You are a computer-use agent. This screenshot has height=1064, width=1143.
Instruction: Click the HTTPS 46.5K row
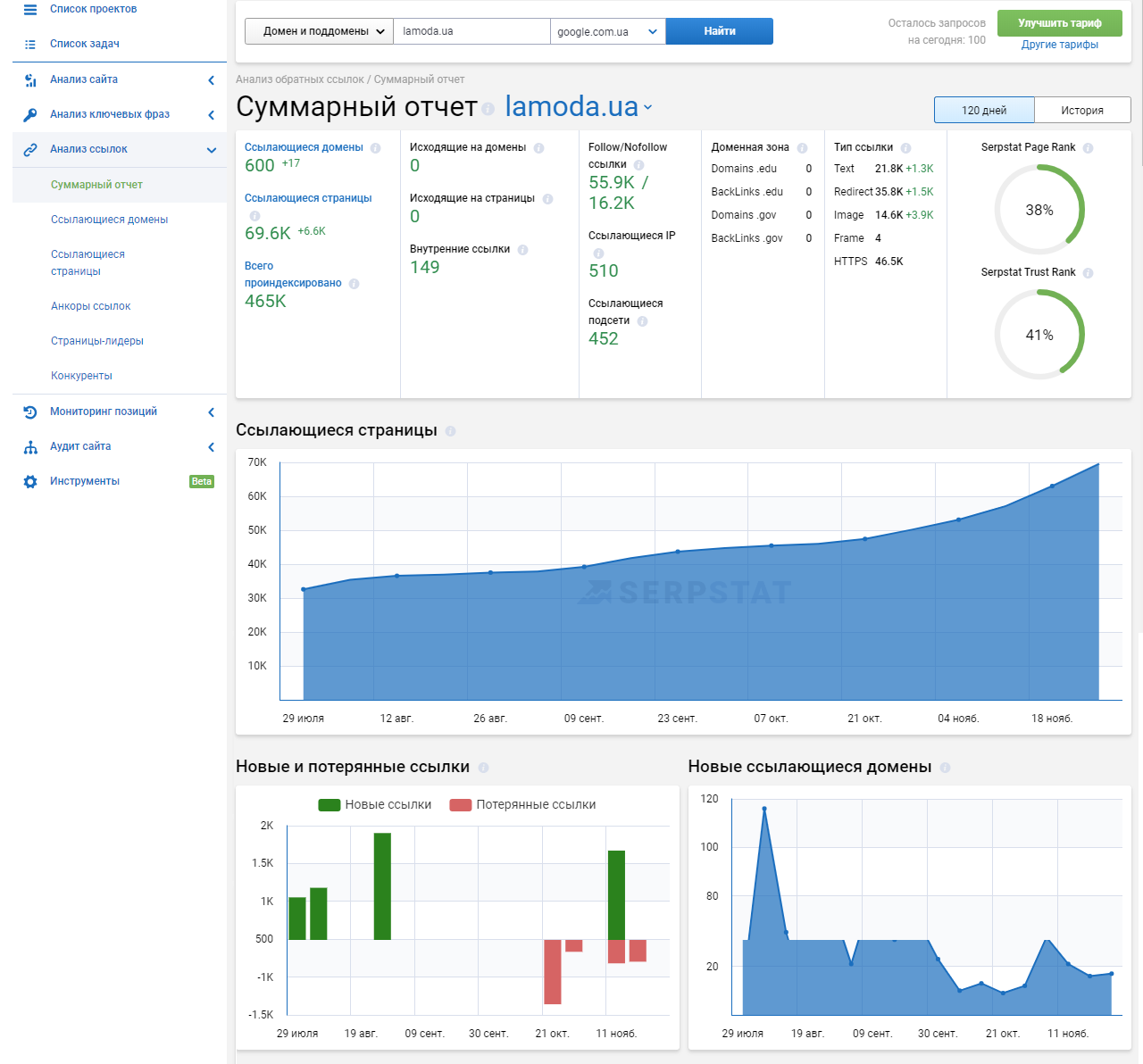[x=869, y=262]
